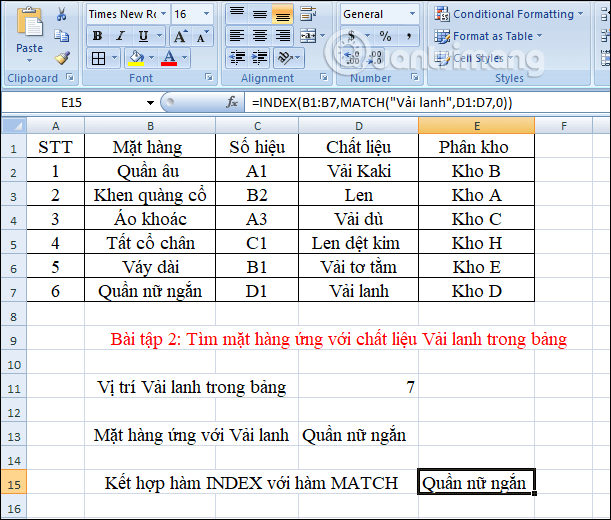Screen dimensions: 611x520
Task: Expand fill color palette arrow
Action: pos(152,58)
